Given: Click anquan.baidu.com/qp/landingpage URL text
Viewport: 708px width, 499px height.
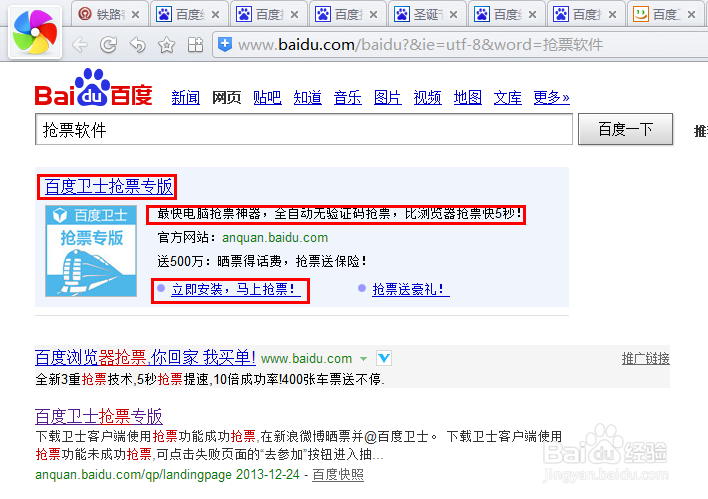Looking at the screenshot, I should (133, 475).
